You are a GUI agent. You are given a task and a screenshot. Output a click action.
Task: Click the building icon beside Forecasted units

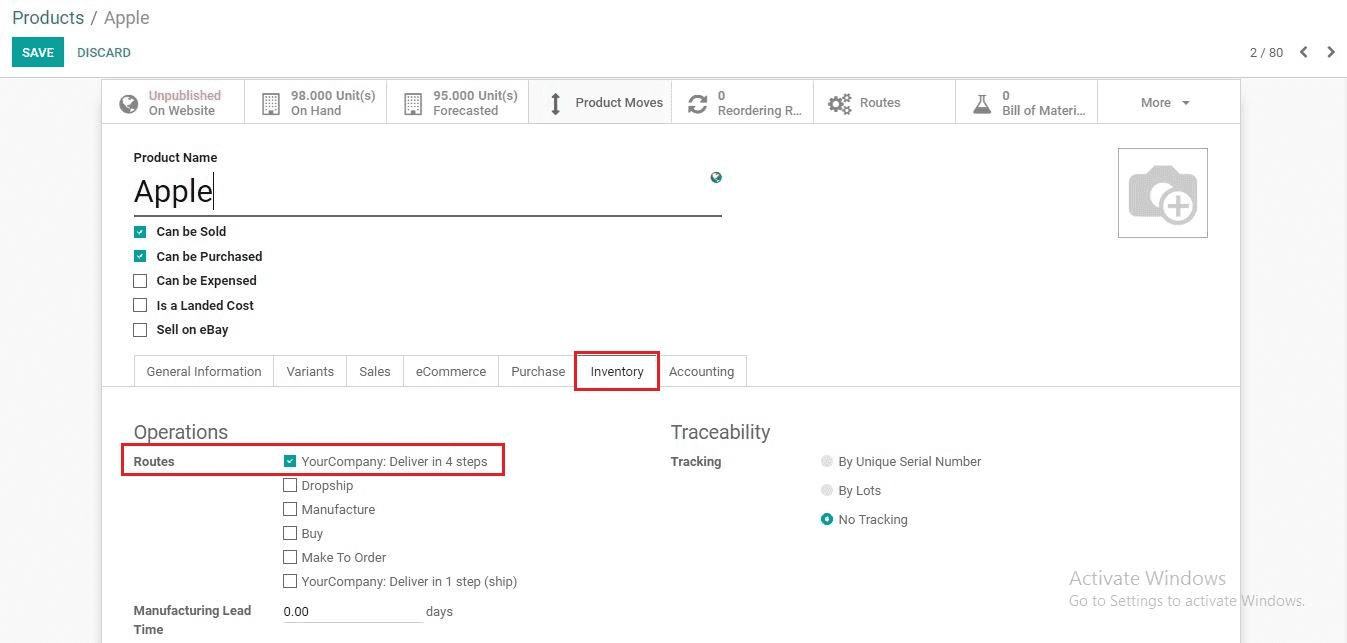pos(412,103)
